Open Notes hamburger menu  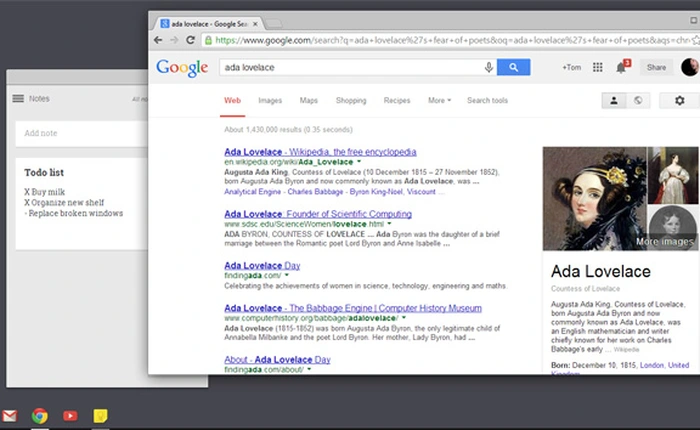coord(18,98)
